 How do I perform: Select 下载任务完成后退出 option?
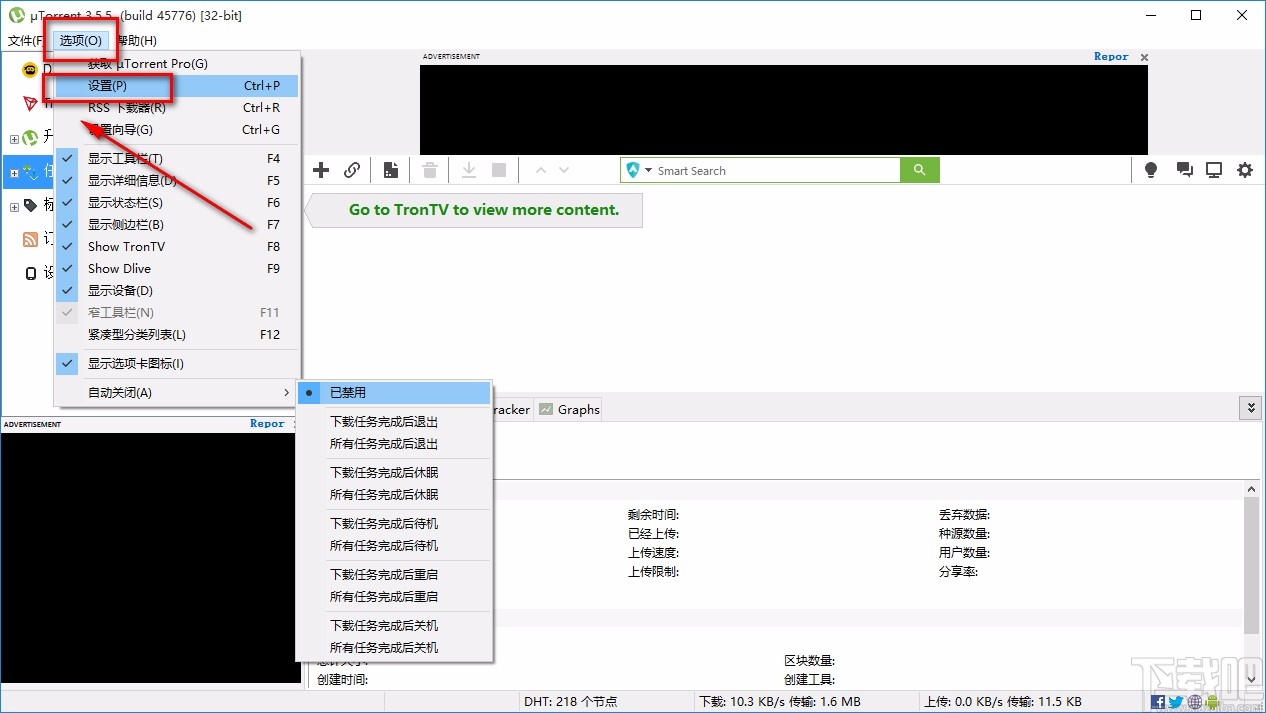(x=394, y=421)
